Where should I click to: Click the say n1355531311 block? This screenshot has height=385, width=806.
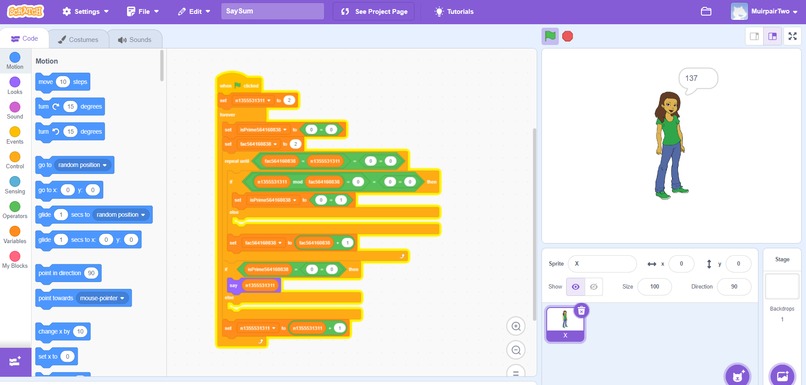(x=254, y=285)
